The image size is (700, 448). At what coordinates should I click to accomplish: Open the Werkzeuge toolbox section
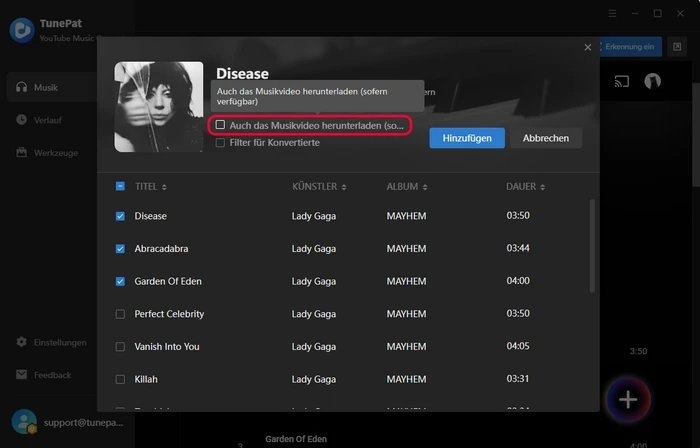point(46,153)
